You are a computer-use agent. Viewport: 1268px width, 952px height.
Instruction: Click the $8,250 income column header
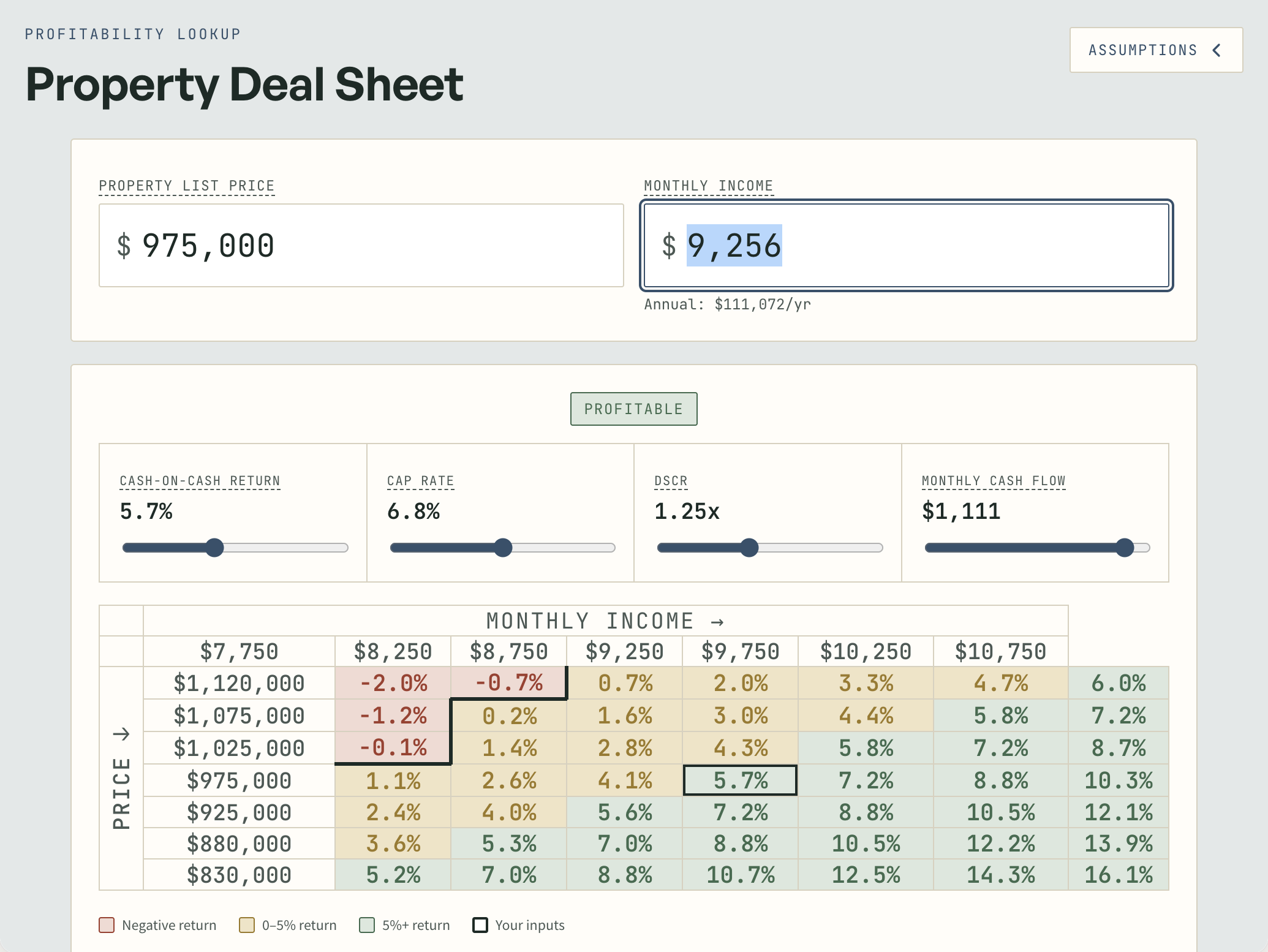tap(393, 651)
